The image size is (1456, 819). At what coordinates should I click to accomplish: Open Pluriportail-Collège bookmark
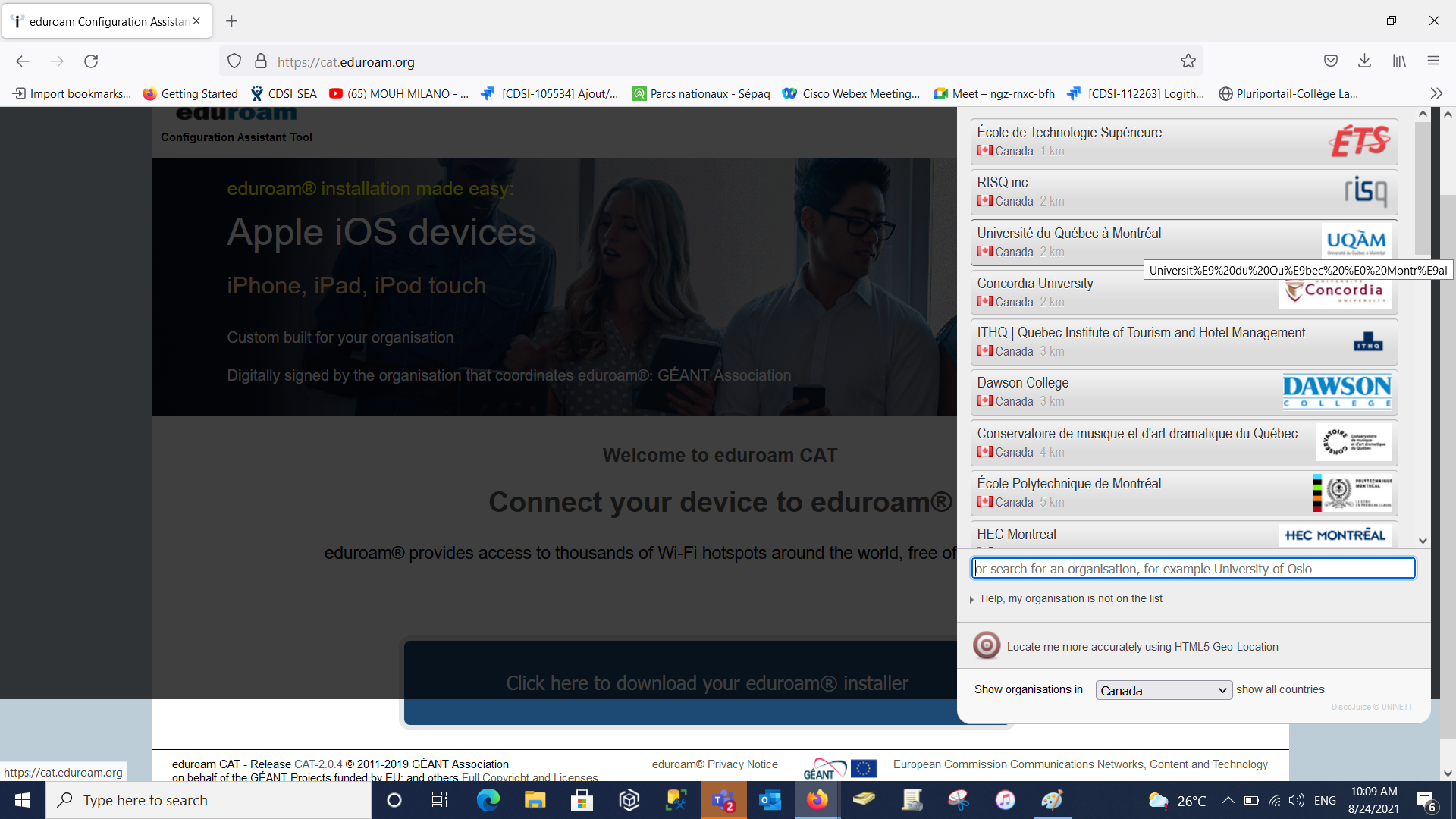pos(1288,93)
